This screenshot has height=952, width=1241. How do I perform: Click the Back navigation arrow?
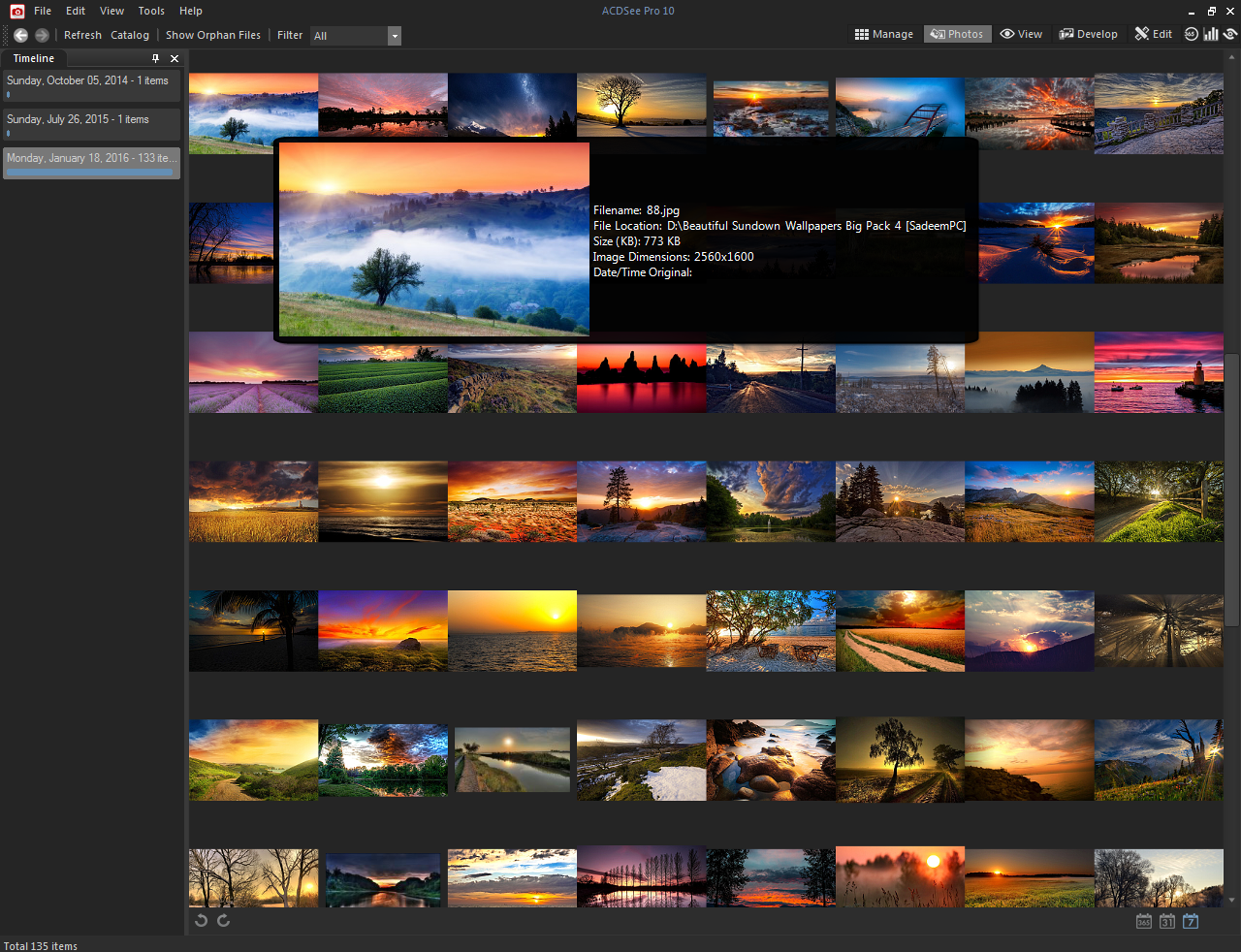tap(20, 35)
